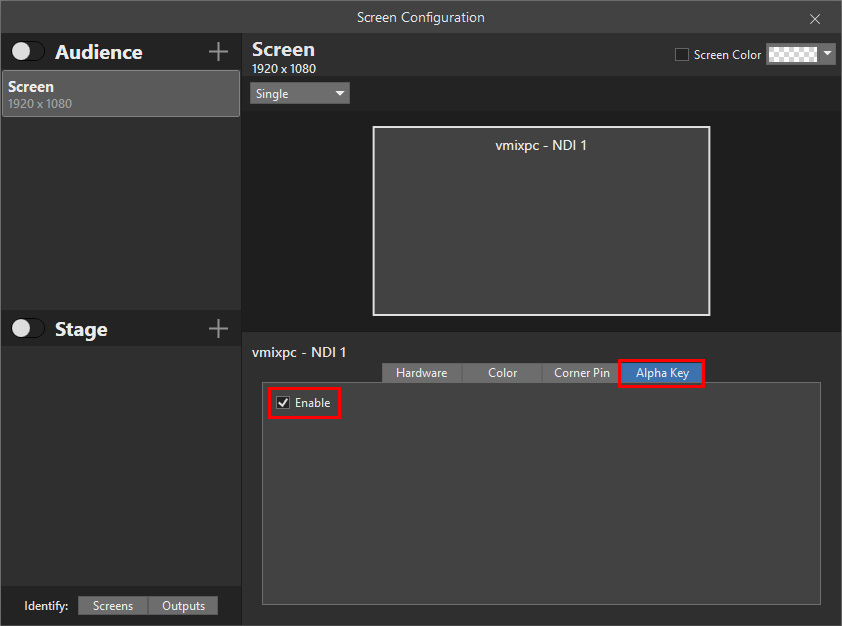Click the Screen name heading in right panel

point(283,50)
